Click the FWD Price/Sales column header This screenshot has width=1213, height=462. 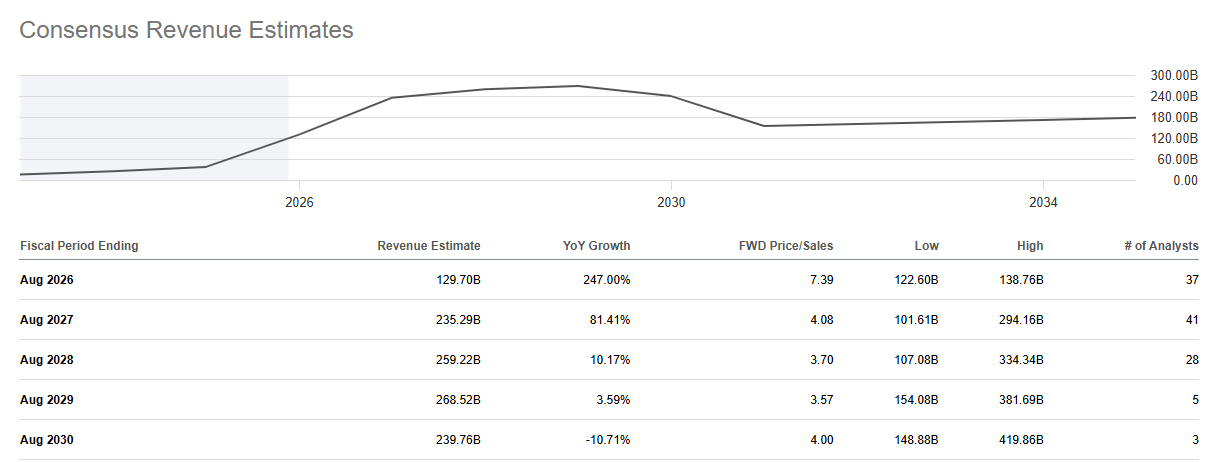point(785,246)
